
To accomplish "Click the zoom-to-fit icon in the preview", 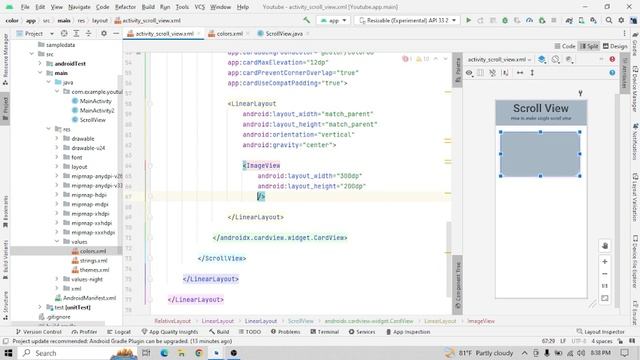I will click(x=605, y=298).
